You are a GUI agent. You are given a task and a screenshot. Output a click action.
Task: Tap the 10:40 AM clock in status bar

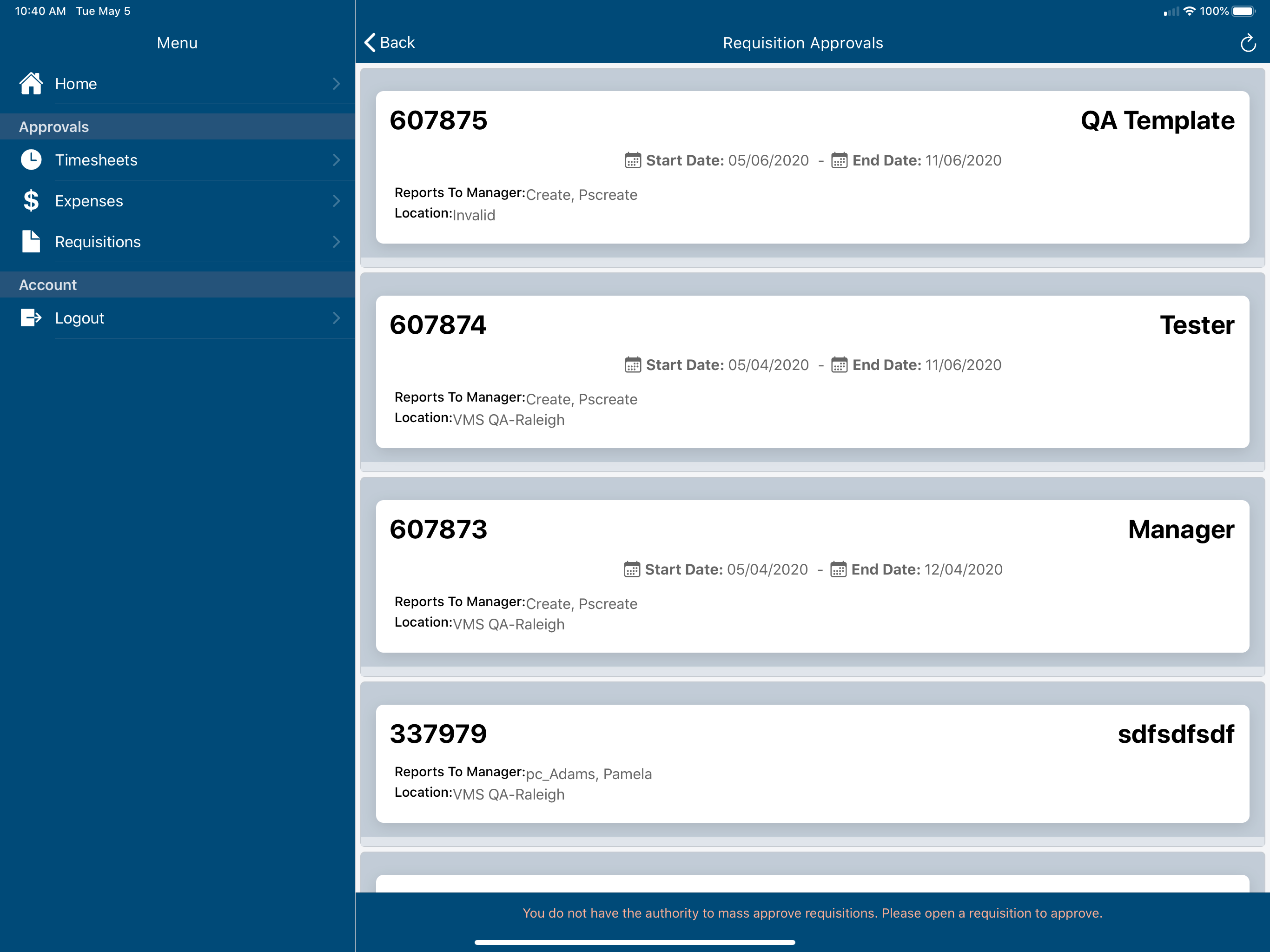point(40,11)
